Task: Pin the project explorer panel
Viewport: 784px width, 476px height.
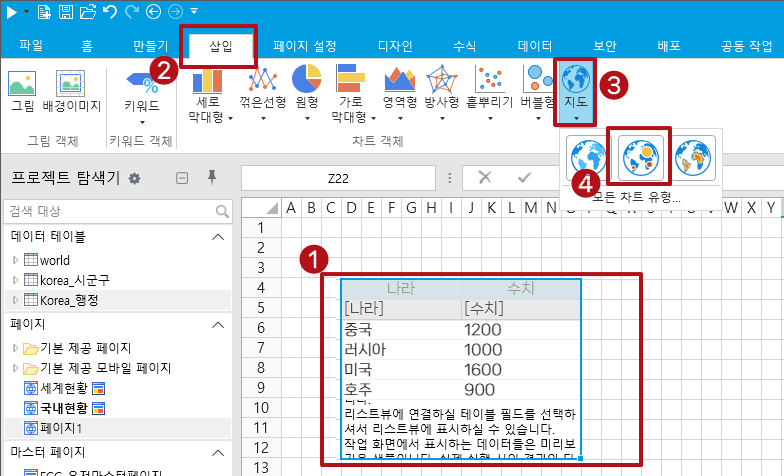Action: pyautogui.click(x=211, y=177)
